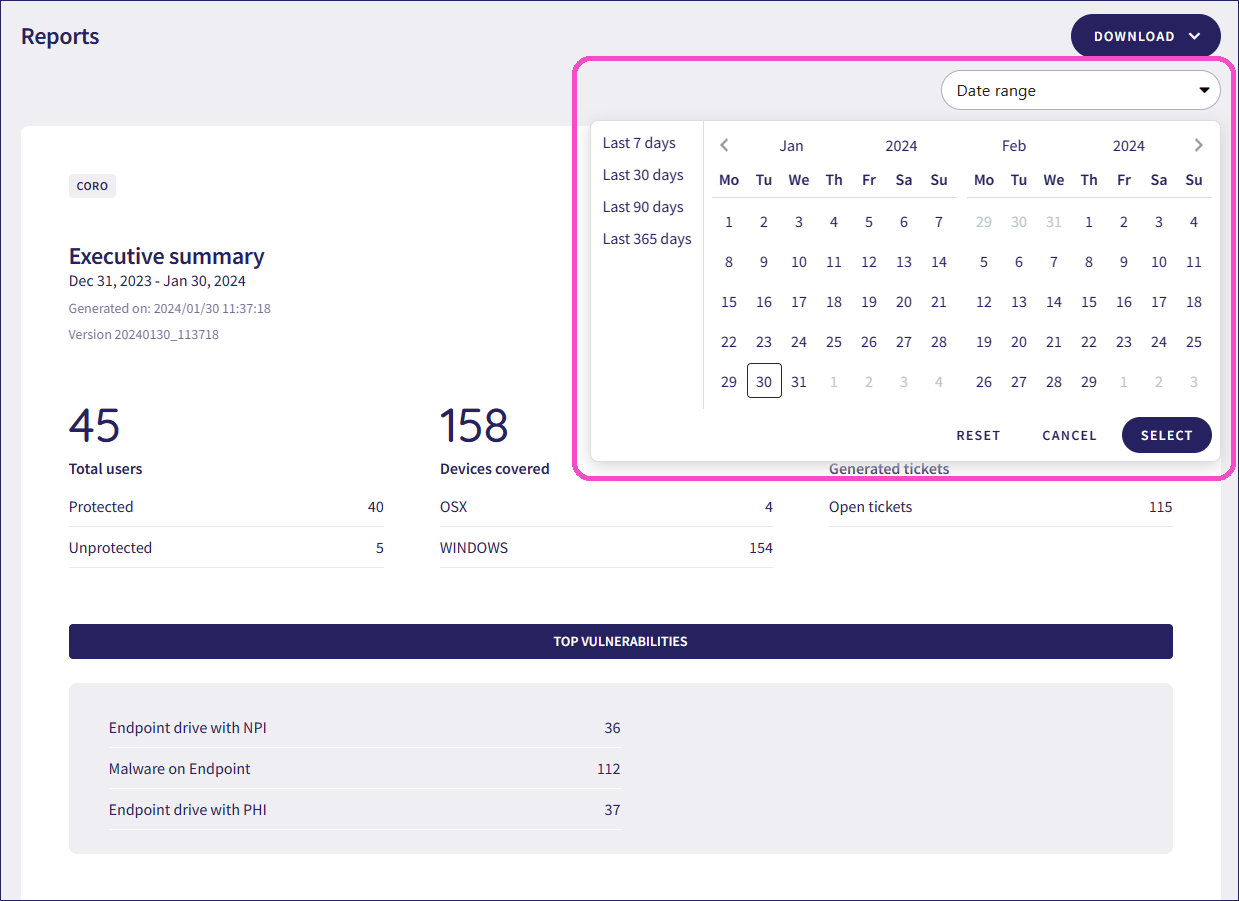This screenshot has width=1239, height=901.
Task: Confirm the date range with SELECT
Action: [1166, 435]
